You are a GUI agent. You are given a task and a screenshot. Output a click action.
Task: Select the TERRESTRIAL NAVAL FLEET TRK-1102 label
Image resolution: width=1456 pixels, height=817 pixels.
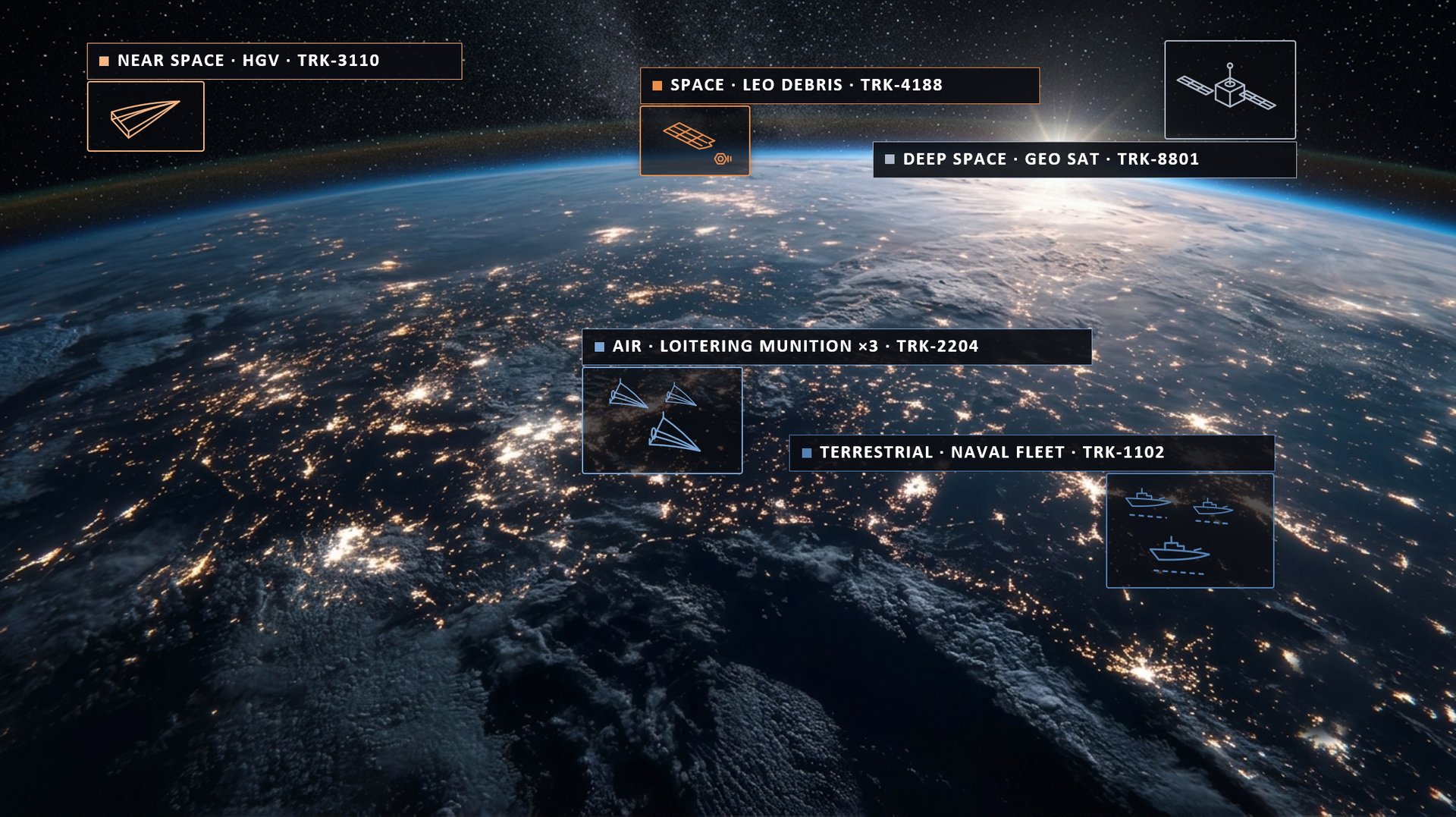coord(1031,453)
